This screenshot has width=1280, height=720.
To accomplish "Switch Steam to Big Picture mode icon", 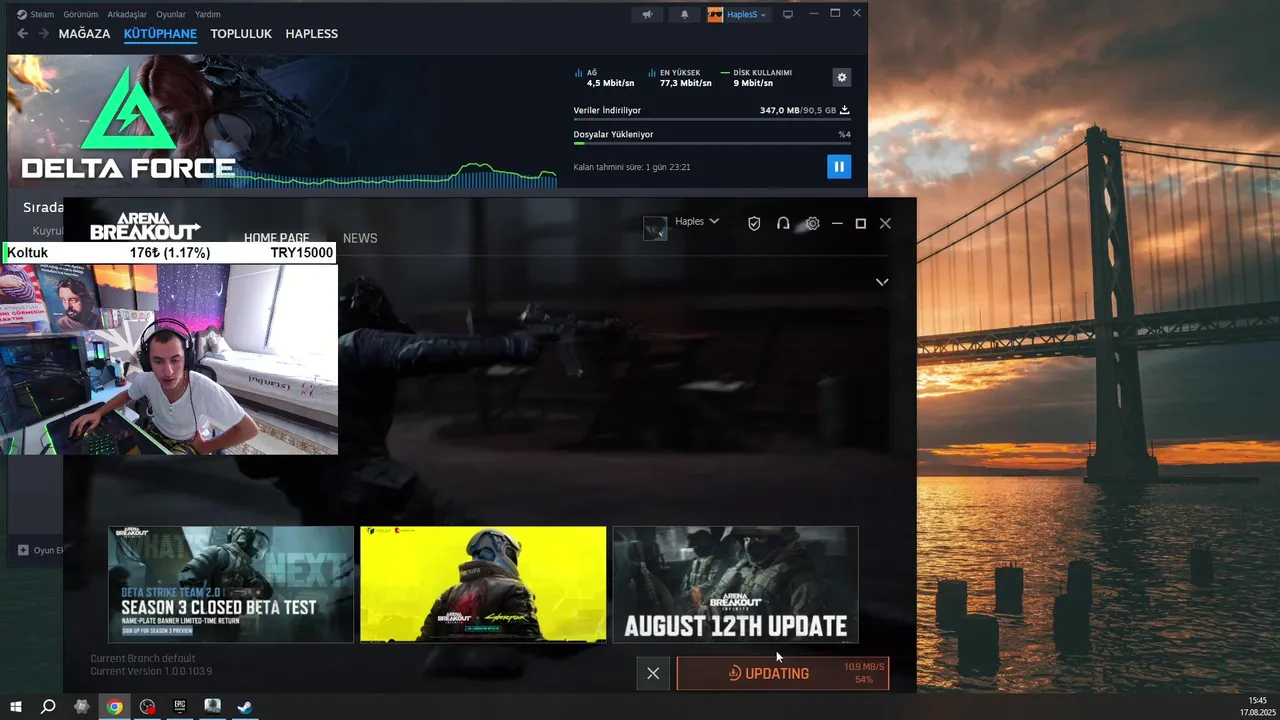I will tap(788, 14).
